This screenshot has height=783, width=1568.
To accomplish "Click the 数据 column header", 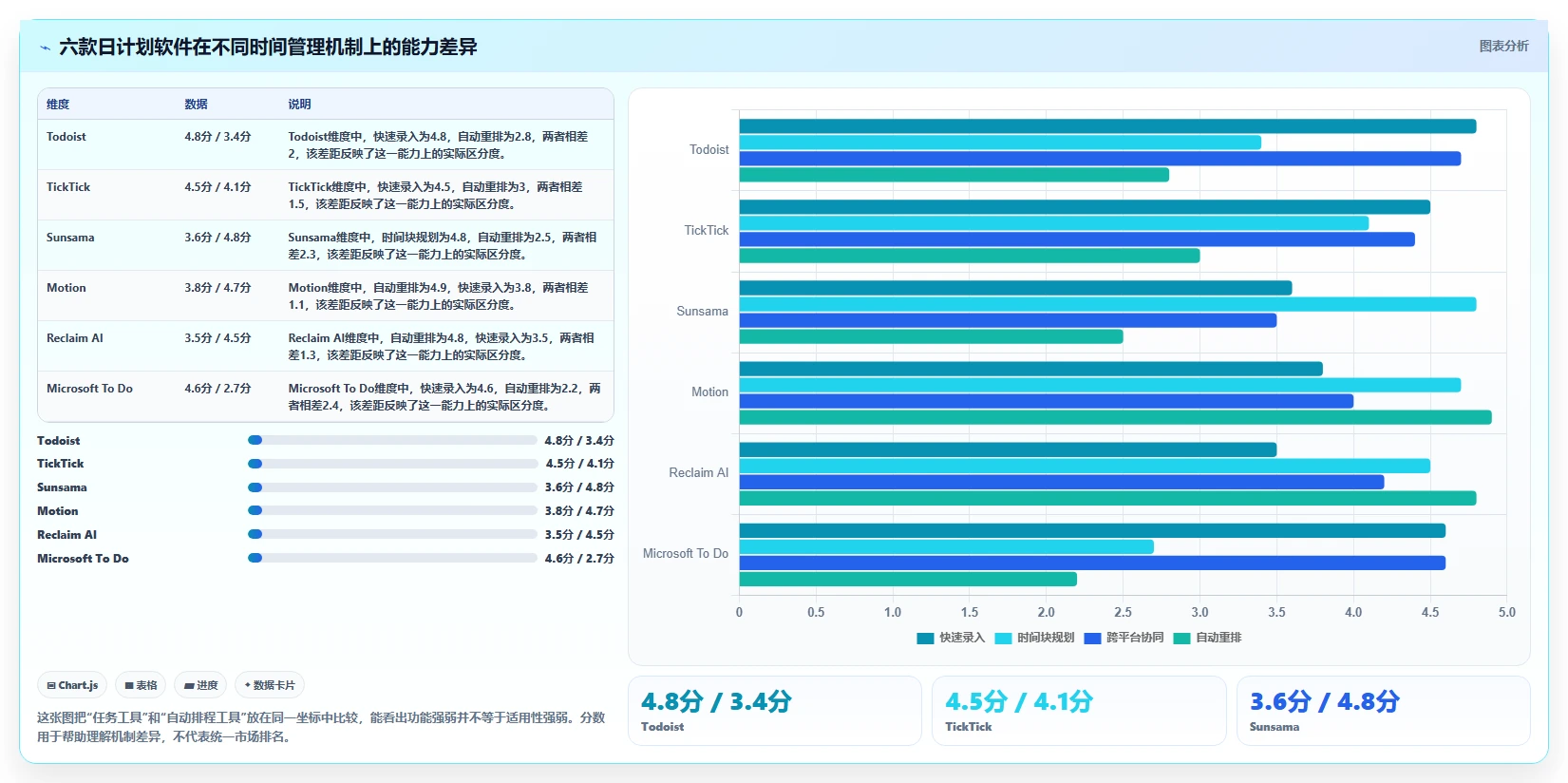I will 196,105.
